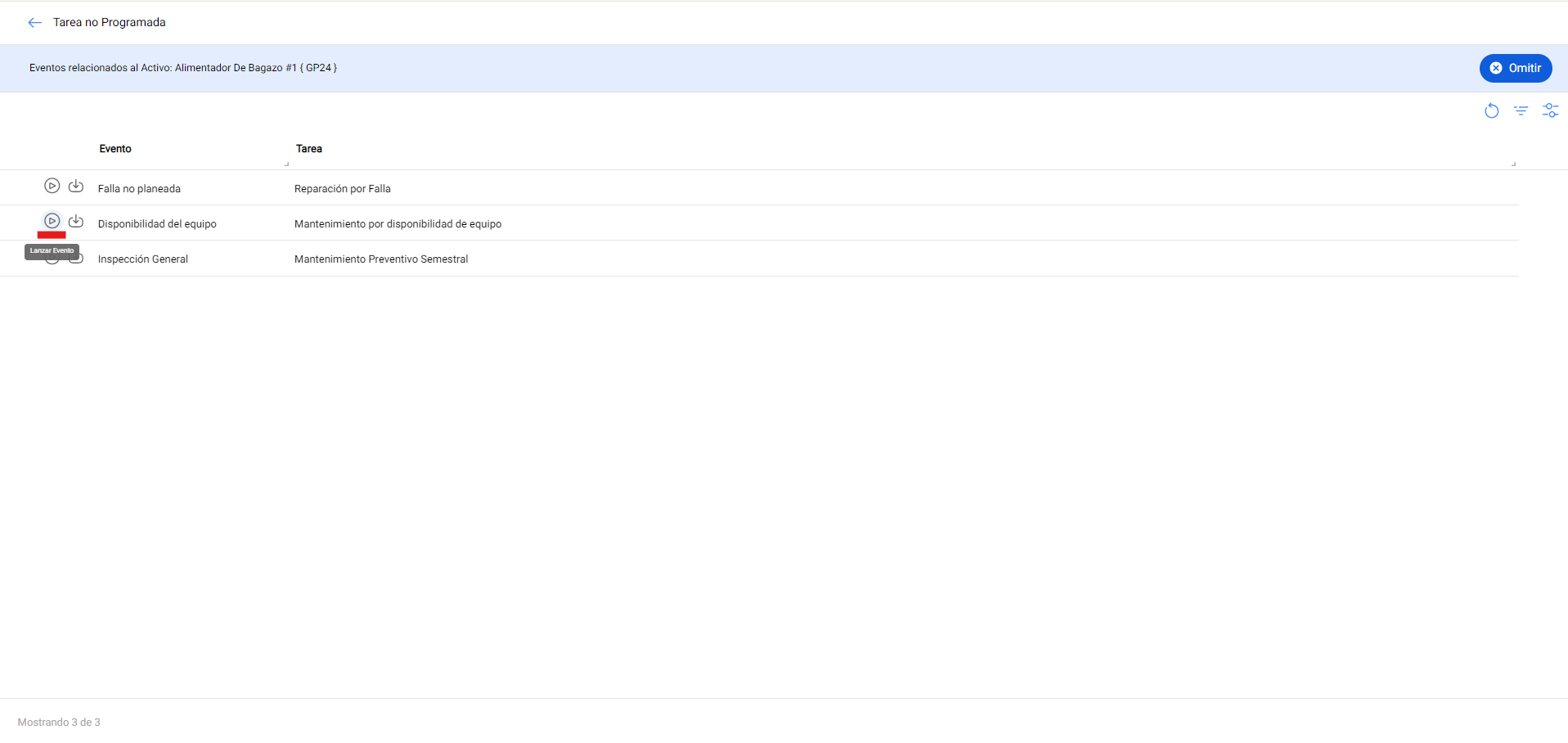Launch the Disponibilidad del equipo event

click(52, 221)
